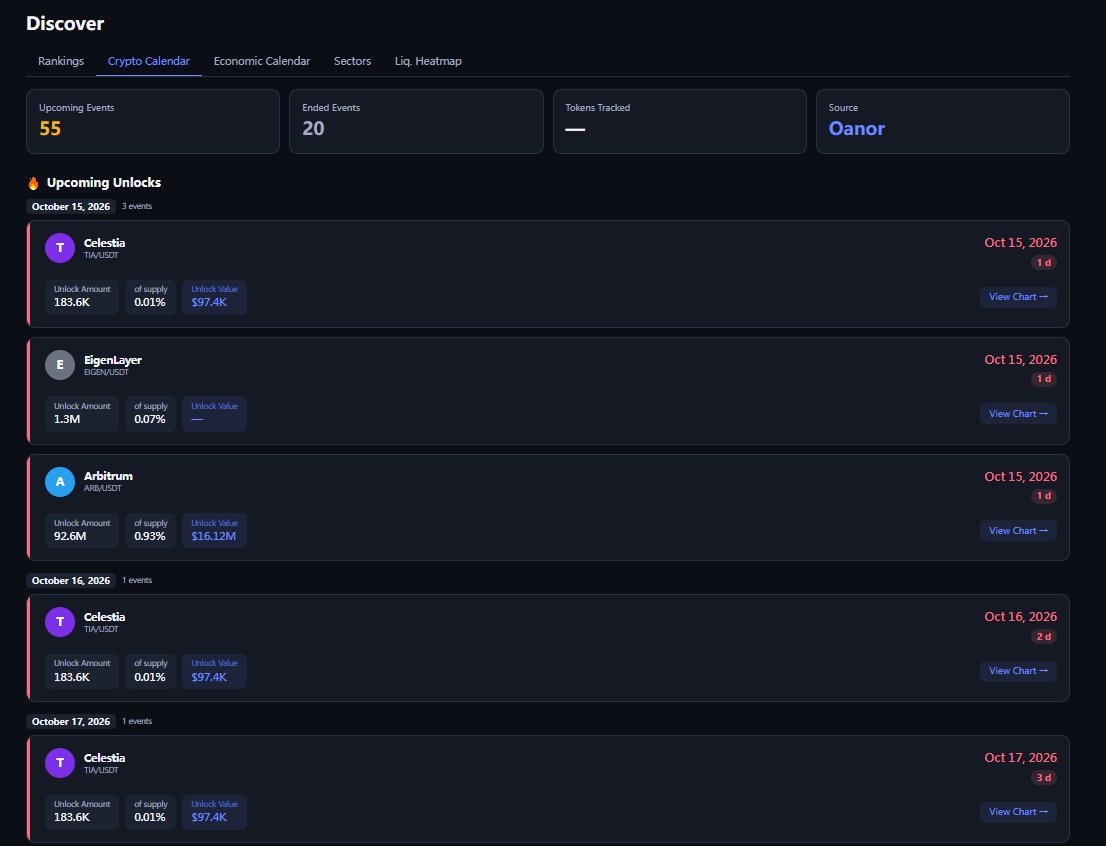Click the EigenLayer token name
Viewport: 1106px width, 846px height.
point(113,360)
